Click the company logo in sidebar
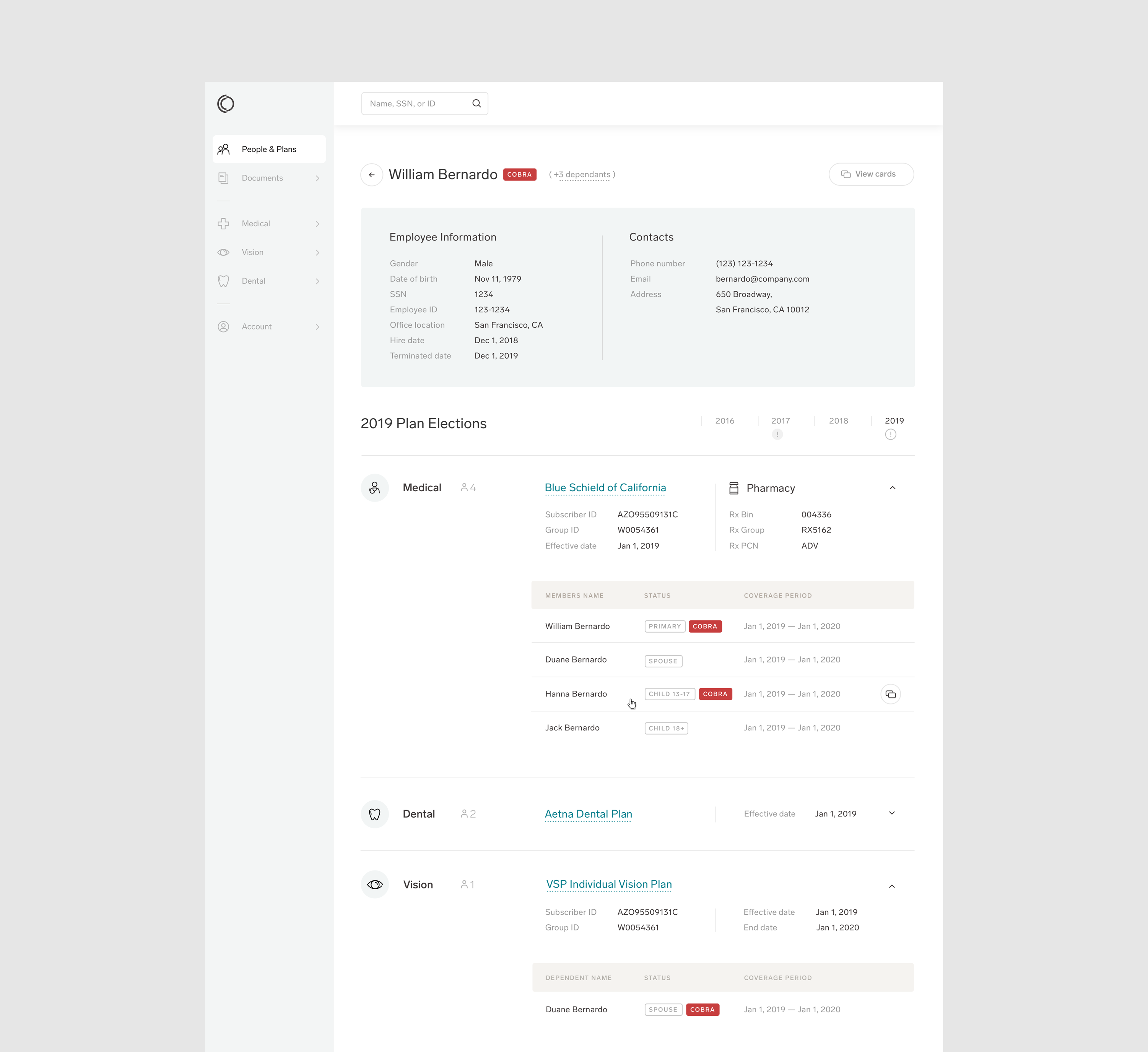1148x1052 pixels. click(226, 104)
